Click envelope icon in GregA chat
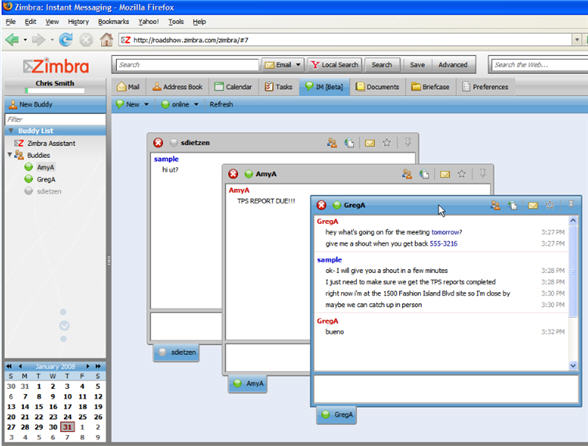588x446 pixels. click(x=533, y=205)
